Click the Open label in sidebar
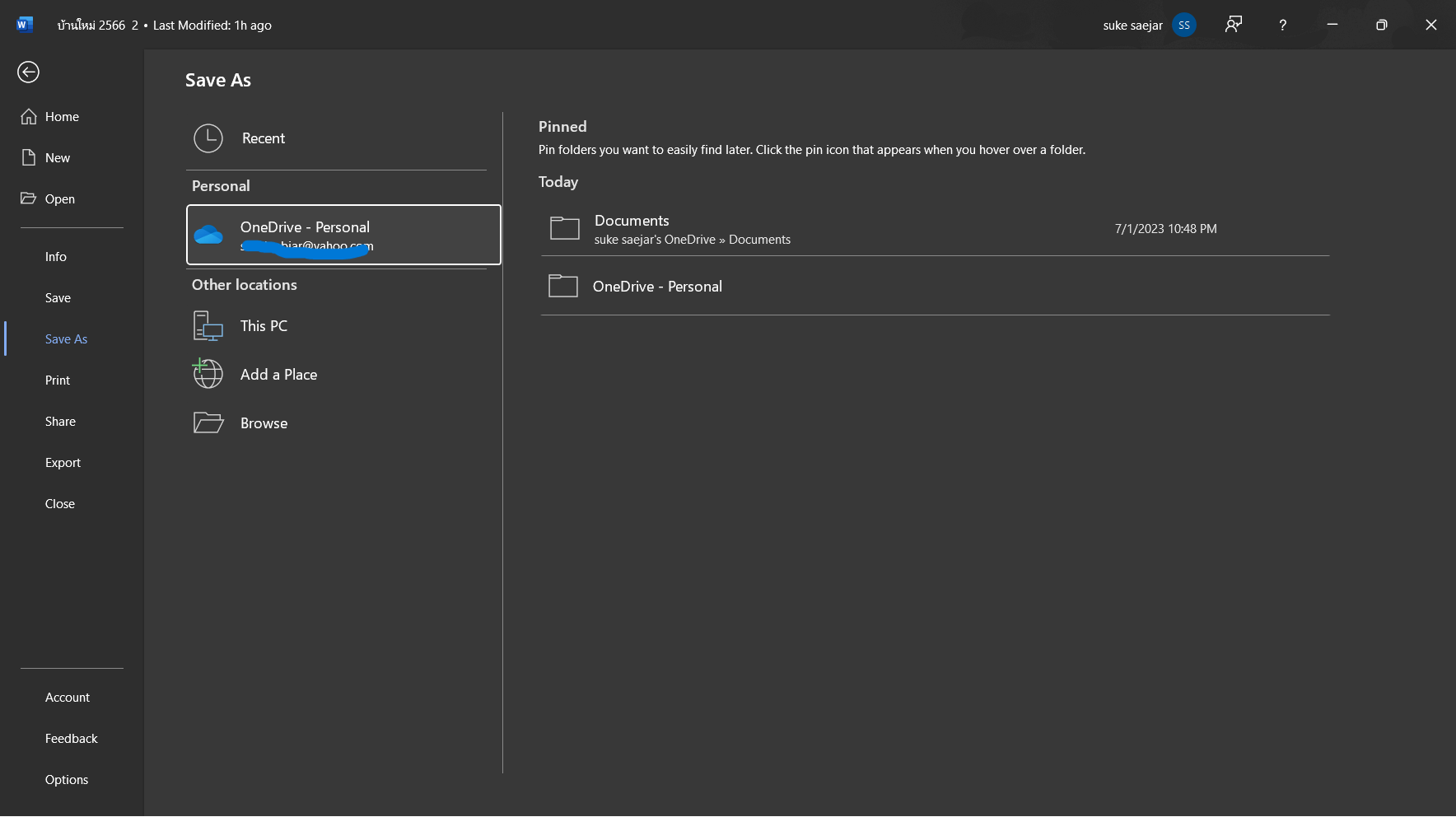This screenshot has width=1456, height=817. point(60,199)
